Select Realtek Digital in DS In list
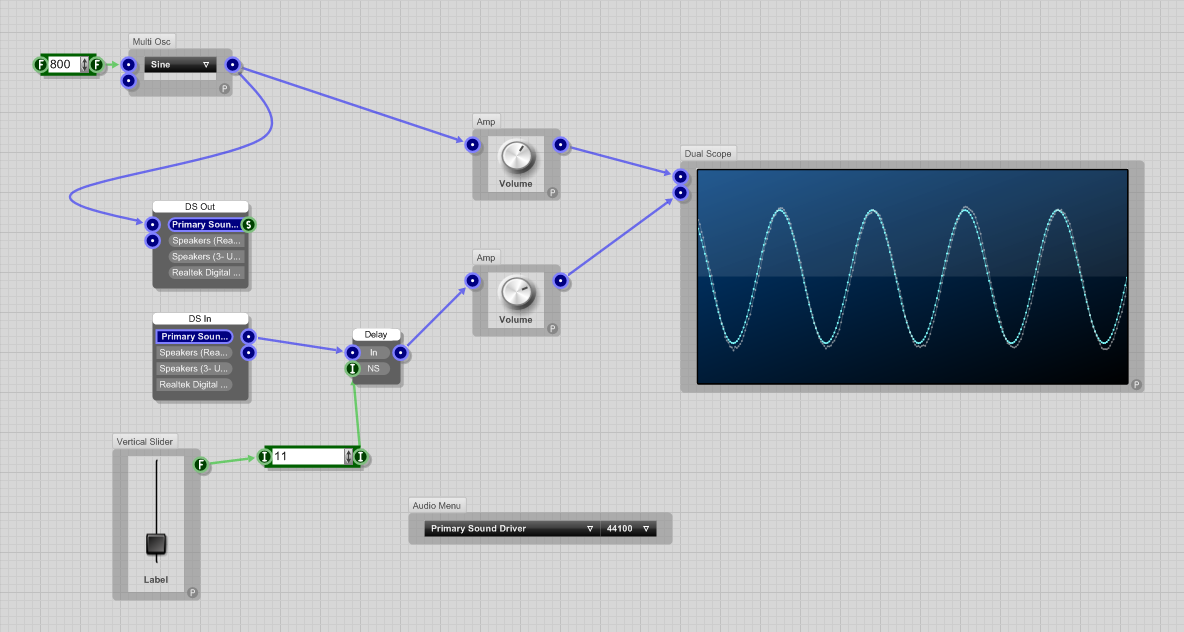Viewport: 1184px width, 632px height. (x=194, y=385)
